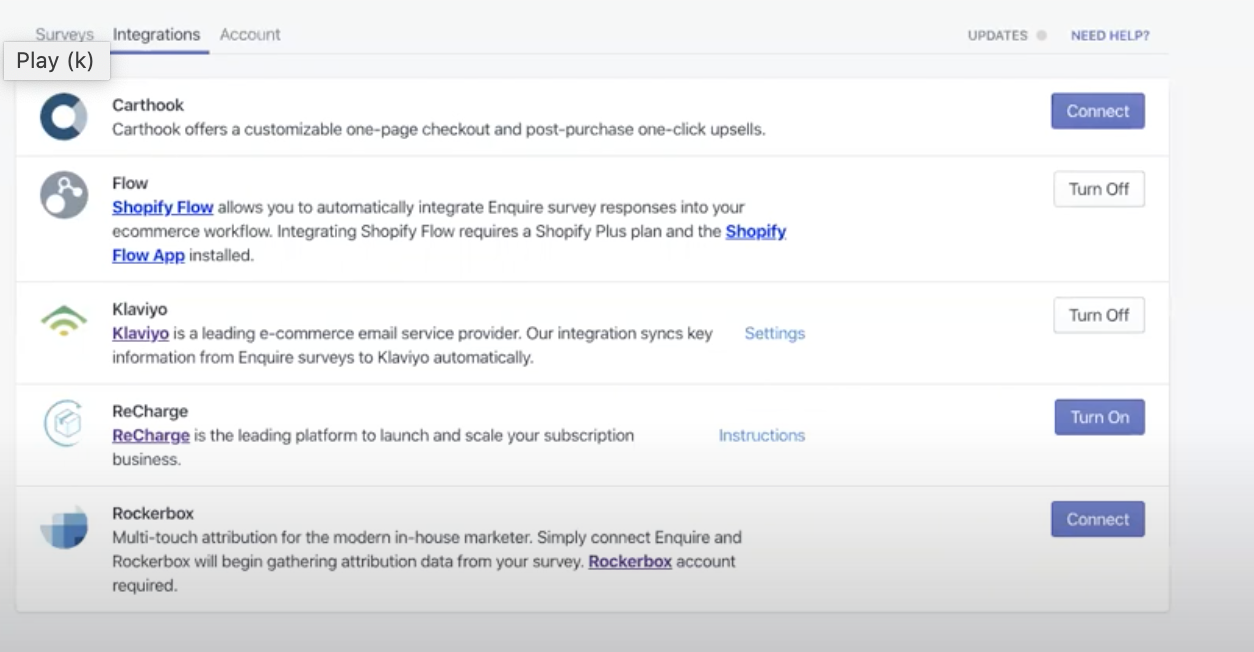This screenshot has width=1254, height=652.
Task: Connect the Carthook integration
Action: [1097, 111]
